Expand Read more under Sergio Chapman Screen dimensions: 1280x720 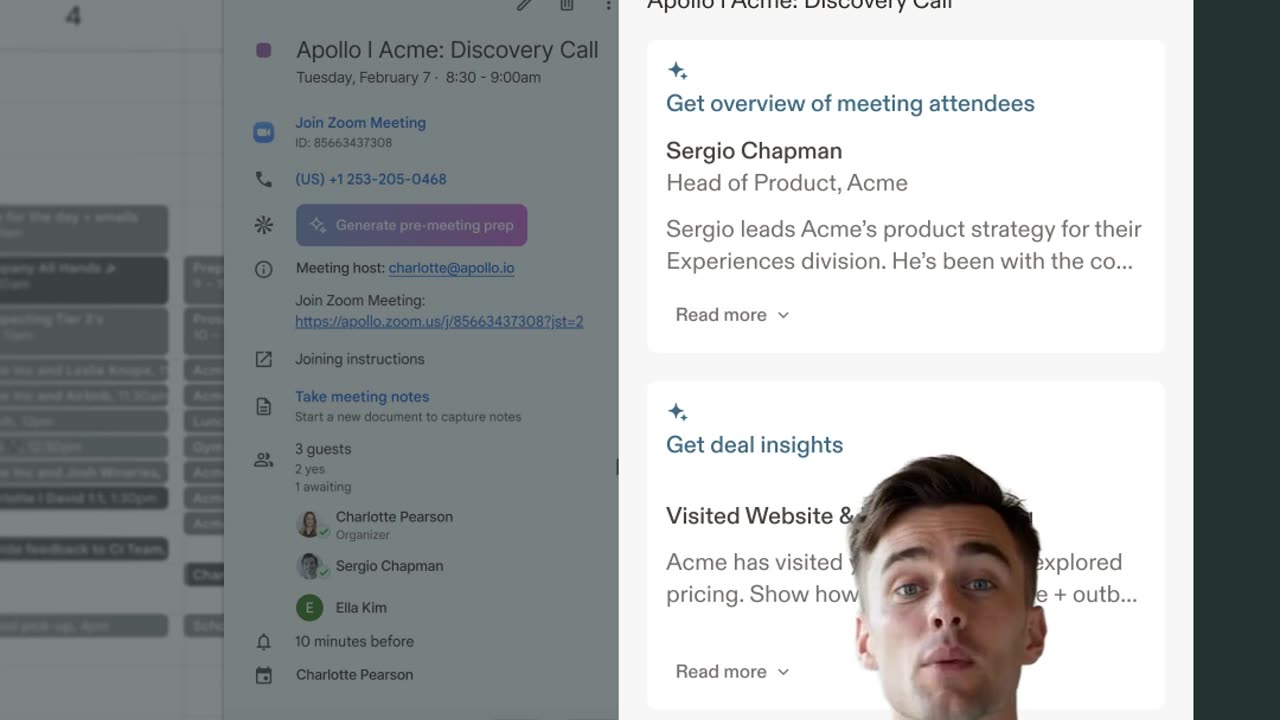pyautogui.click(x=732, y=315)
